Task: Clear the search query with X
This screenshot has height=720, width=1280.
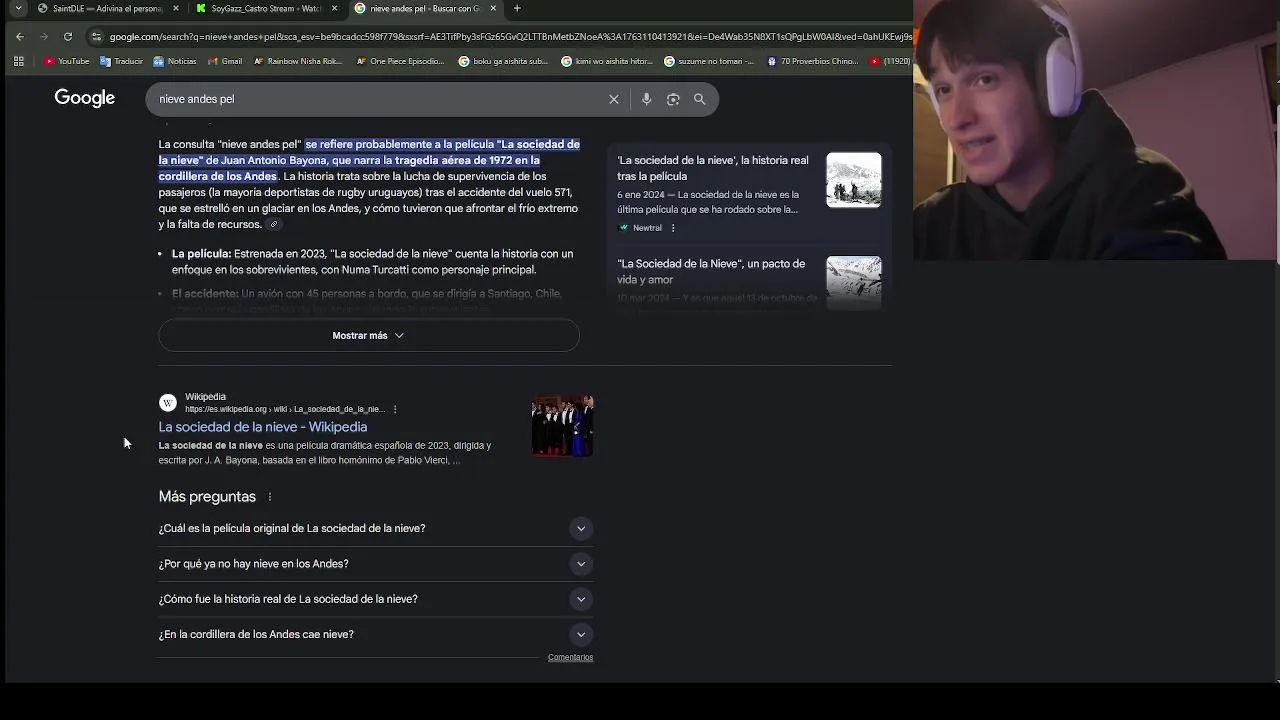Action: point(614,99)
